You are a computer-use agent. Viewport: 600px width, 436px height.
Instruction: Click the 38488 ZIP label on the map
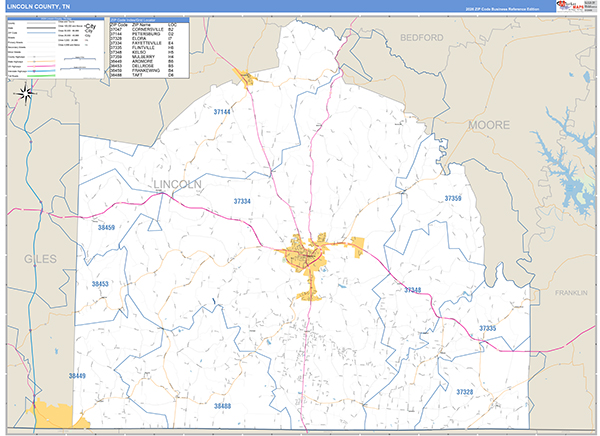point(221,405)
